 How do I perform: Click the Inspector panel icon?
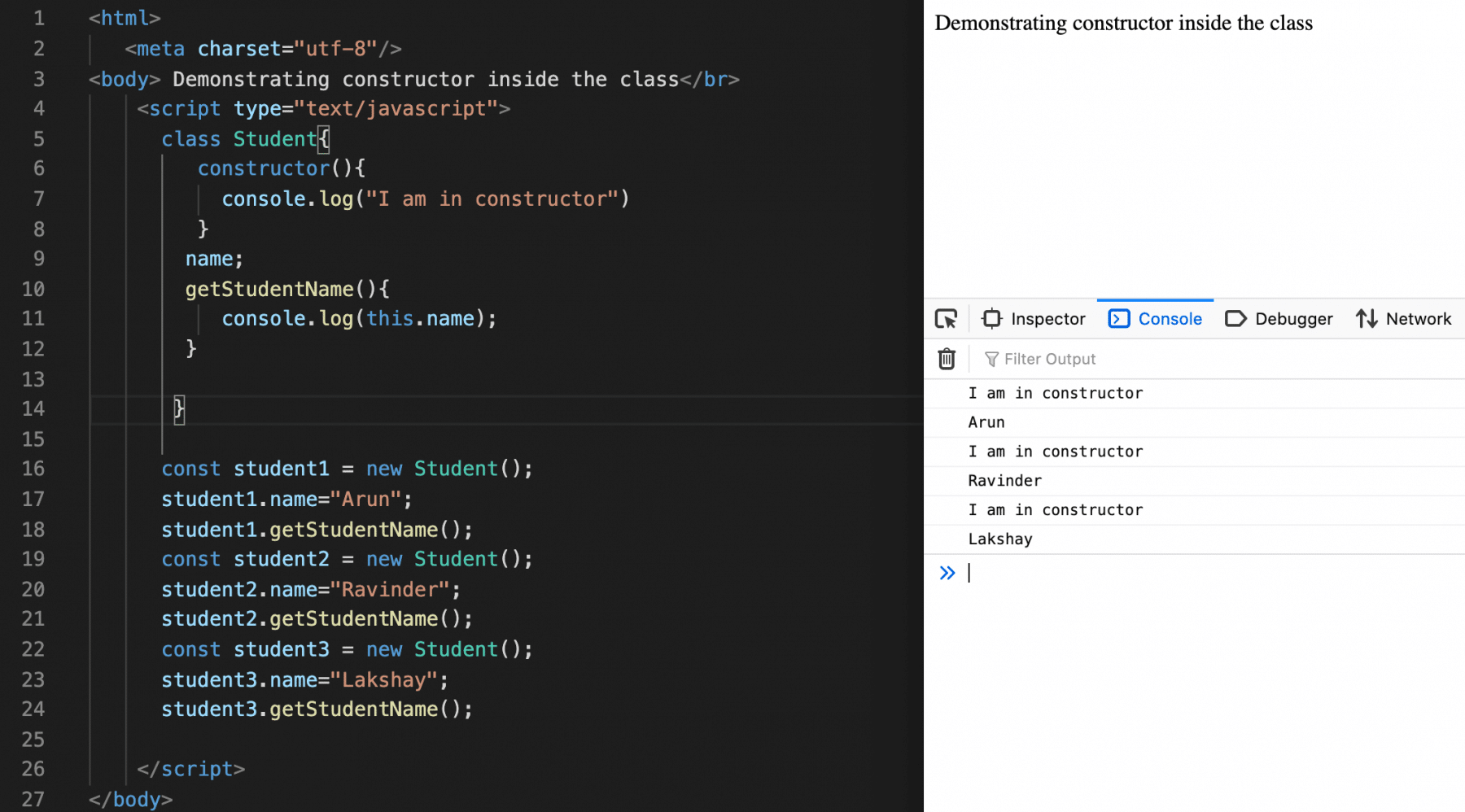pyautogui.click(x=992, y=319)
